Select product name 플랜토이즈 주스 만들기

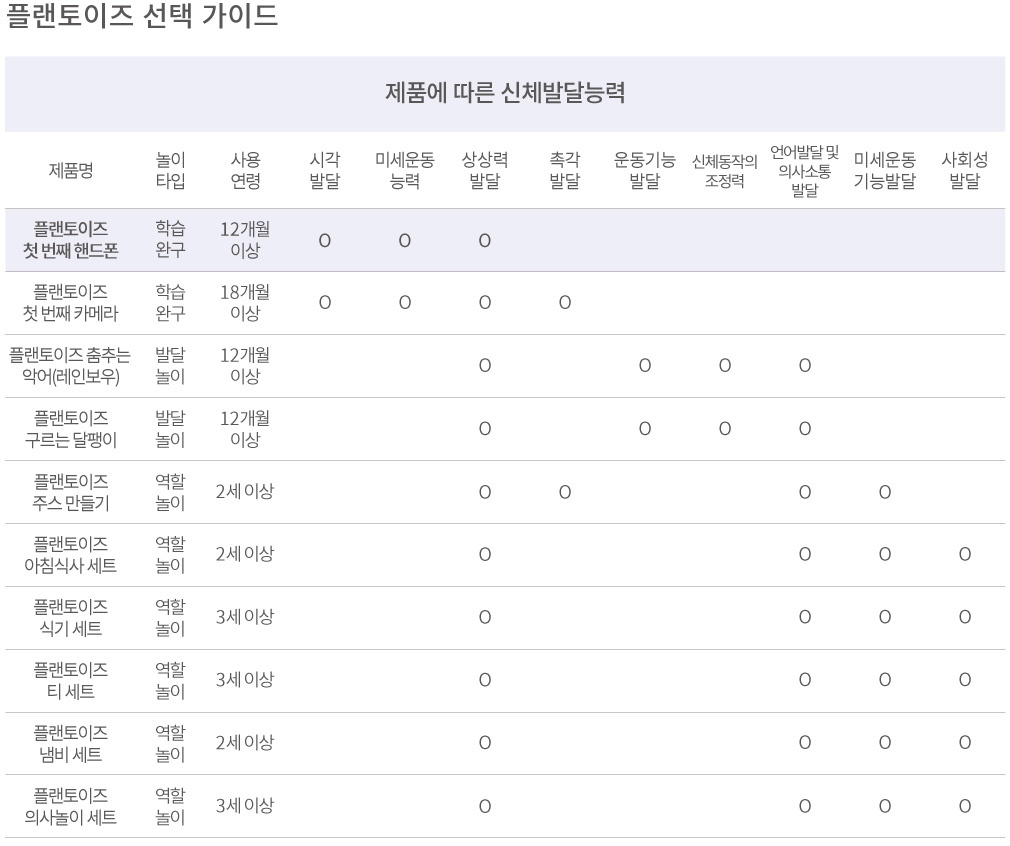[x=71, y=492]
